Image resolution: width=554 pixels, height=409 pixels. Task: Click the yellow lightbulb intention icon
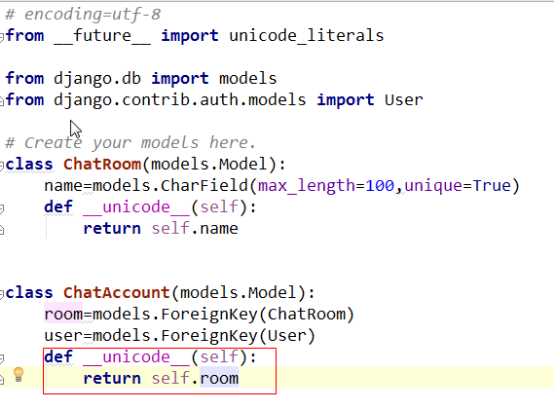click(x=18, y=374)
